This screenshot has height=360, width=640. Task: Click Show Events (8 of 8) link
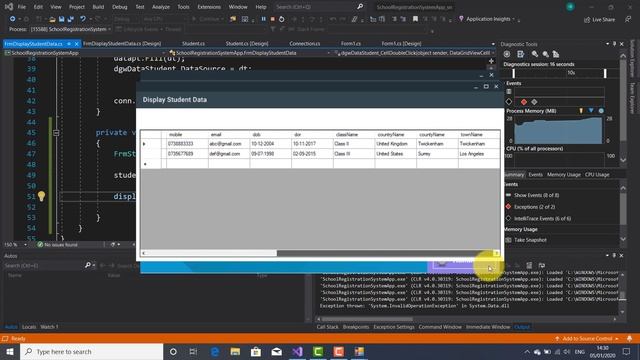[536, 195]
